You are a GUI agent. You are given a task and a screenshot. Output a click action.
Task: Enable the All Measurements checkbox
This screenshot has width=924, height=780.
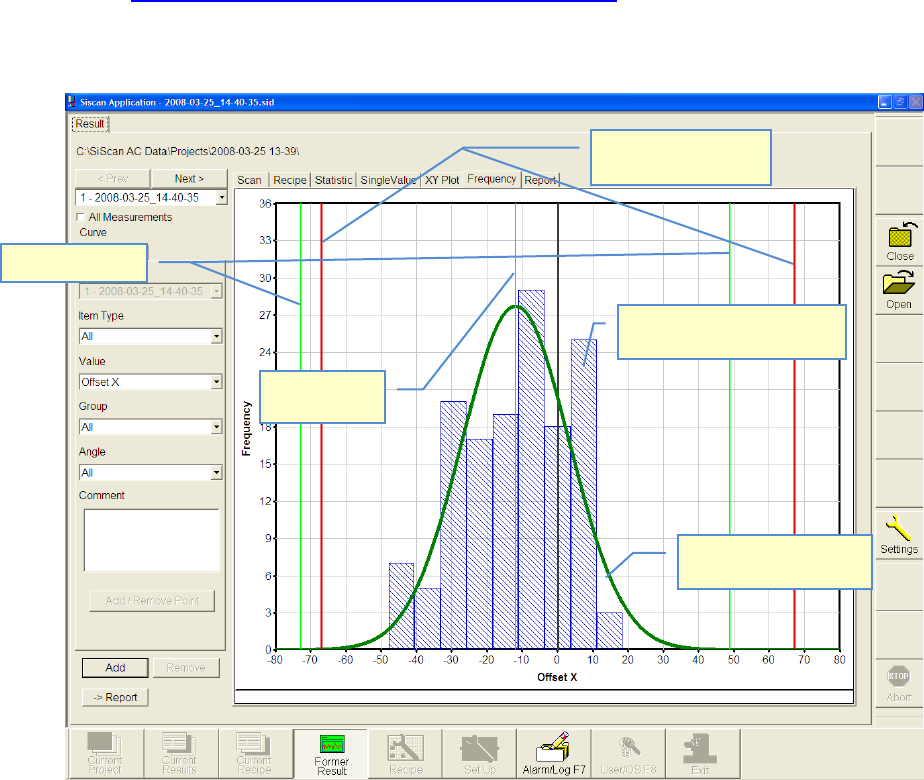click(82, 217)
